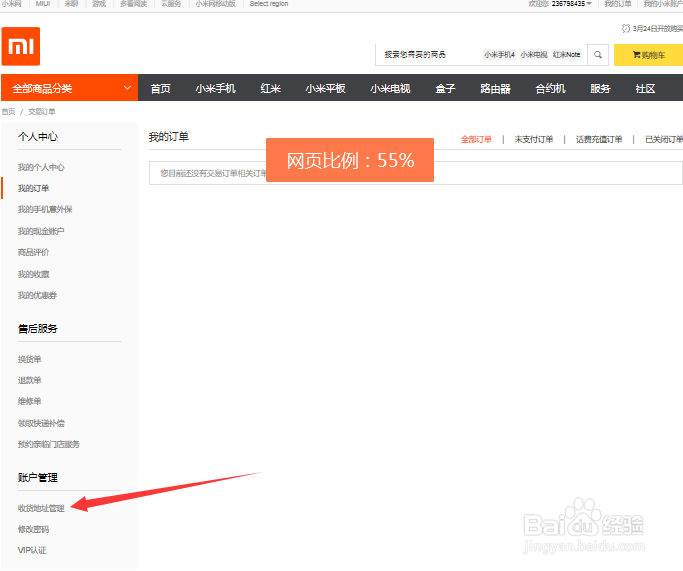Open 小米电视 in the dark navigation bar

pyautogui.click(x=390, y=88)
